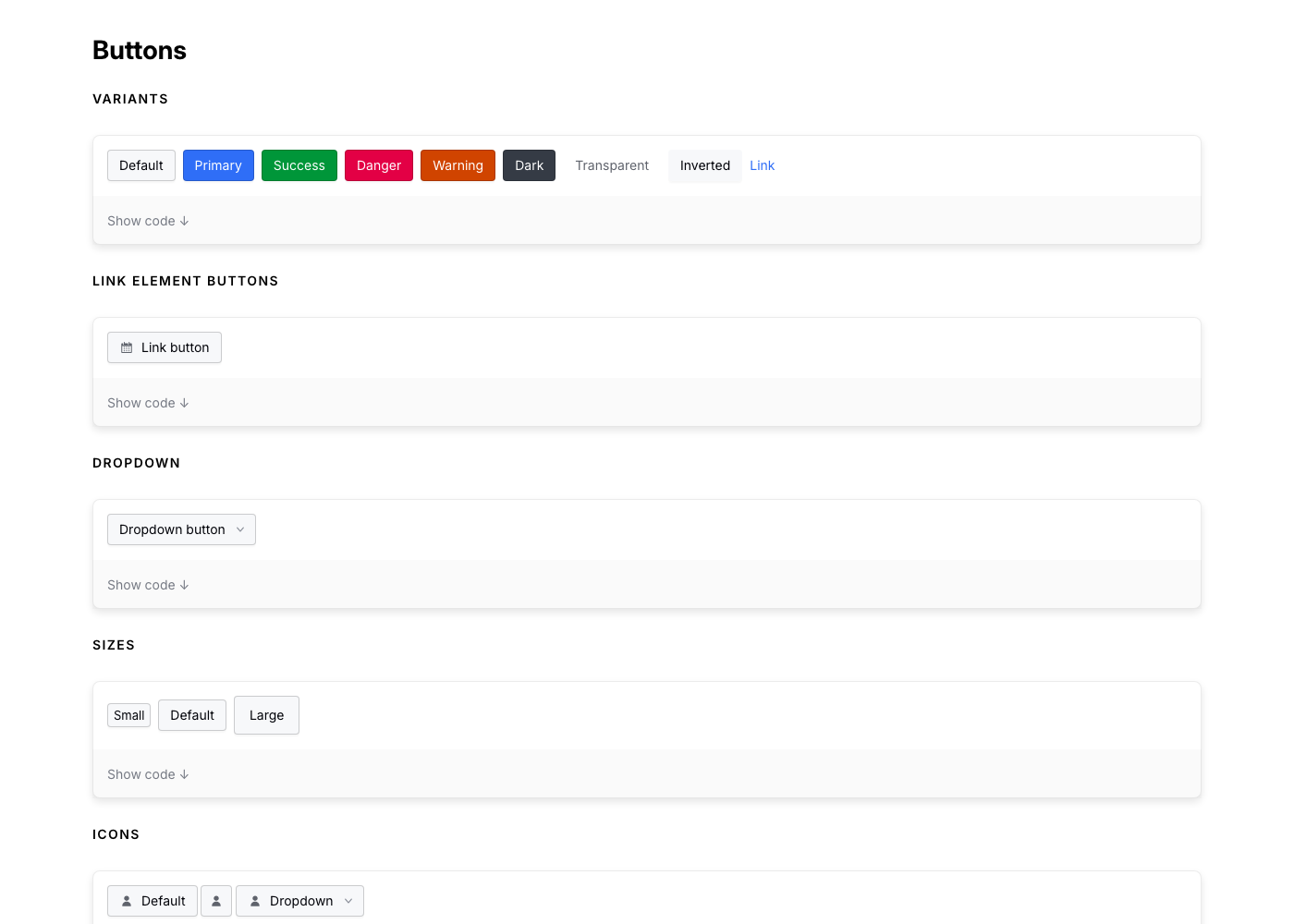This screenshot has width=1294, height=924.
Task: Expand Show code under Link Element Buttons
Action: click(x=148, y=403)
